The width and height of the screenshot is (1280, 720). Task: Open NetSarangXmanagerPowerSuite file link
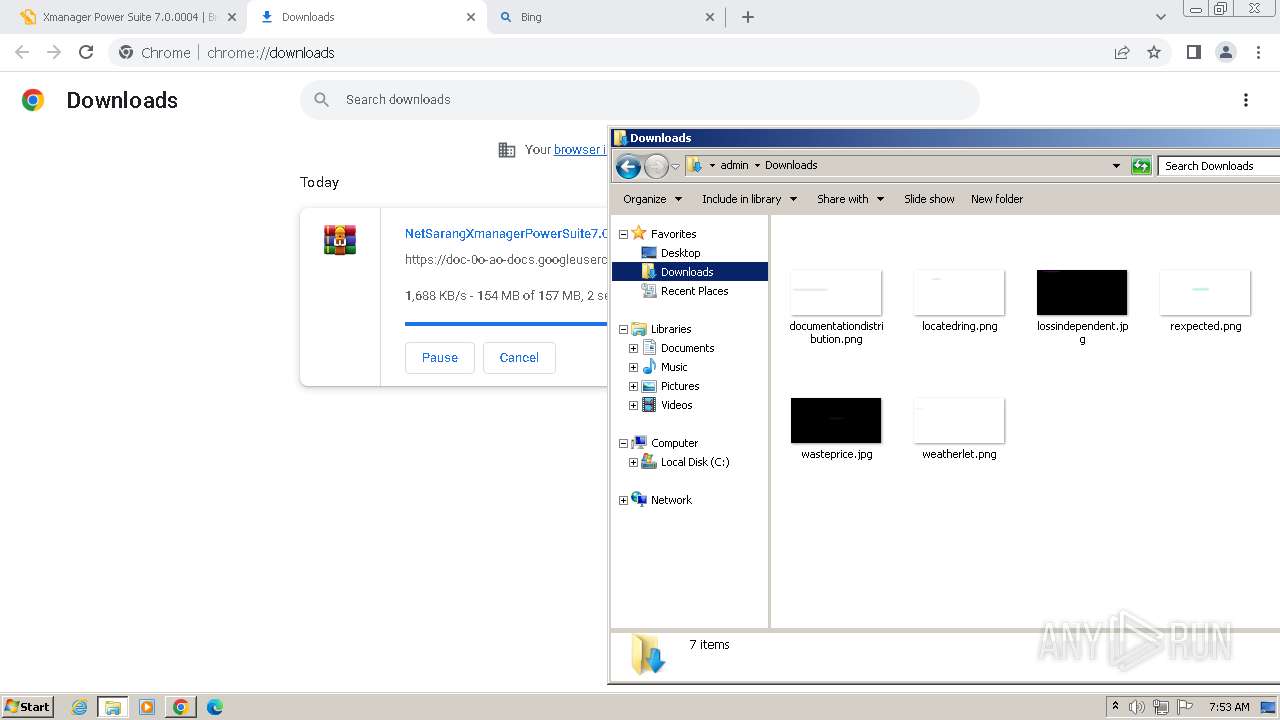[x=506, y=233]
